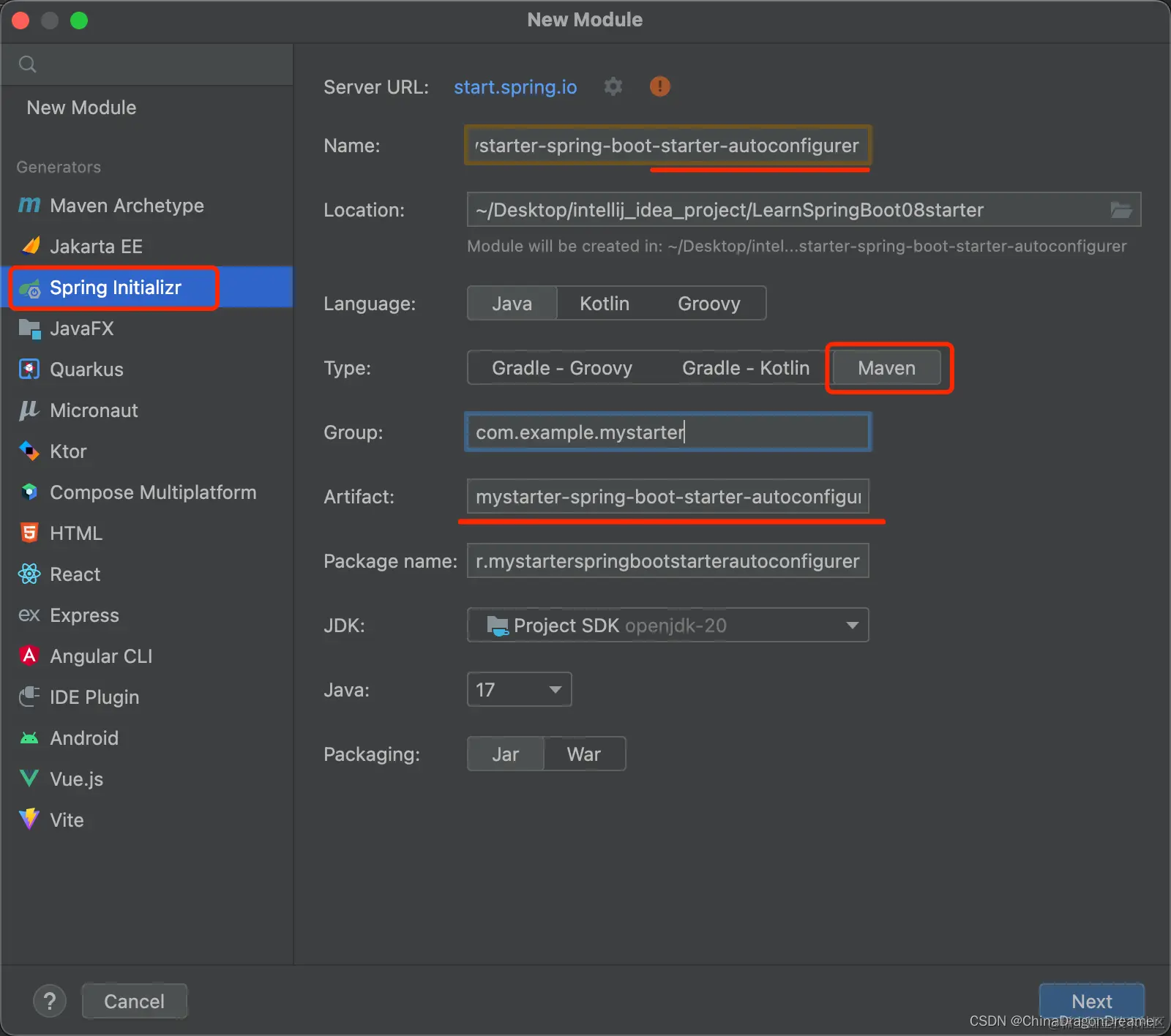Choose the Android generator icon
Image resolution: width=1171 pixels, height=1036 pixels.
[29, 738]
